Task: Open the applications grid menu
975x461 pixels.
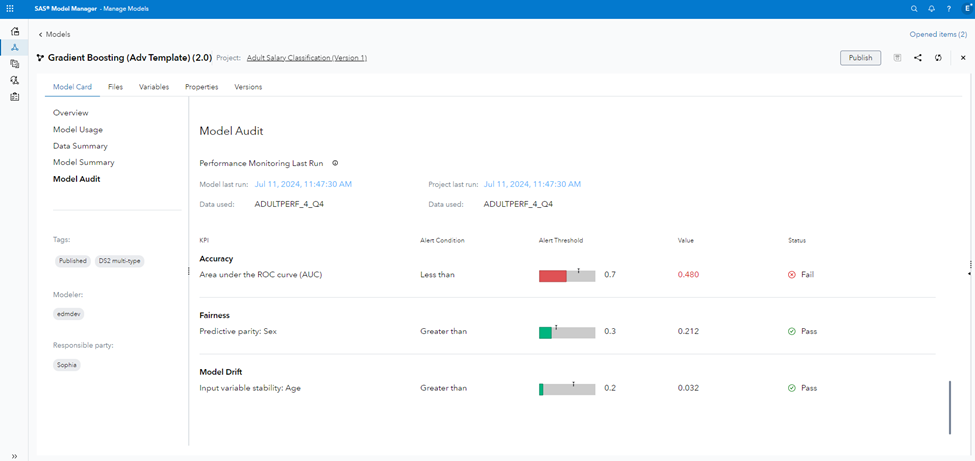Action: click(10, 8)
